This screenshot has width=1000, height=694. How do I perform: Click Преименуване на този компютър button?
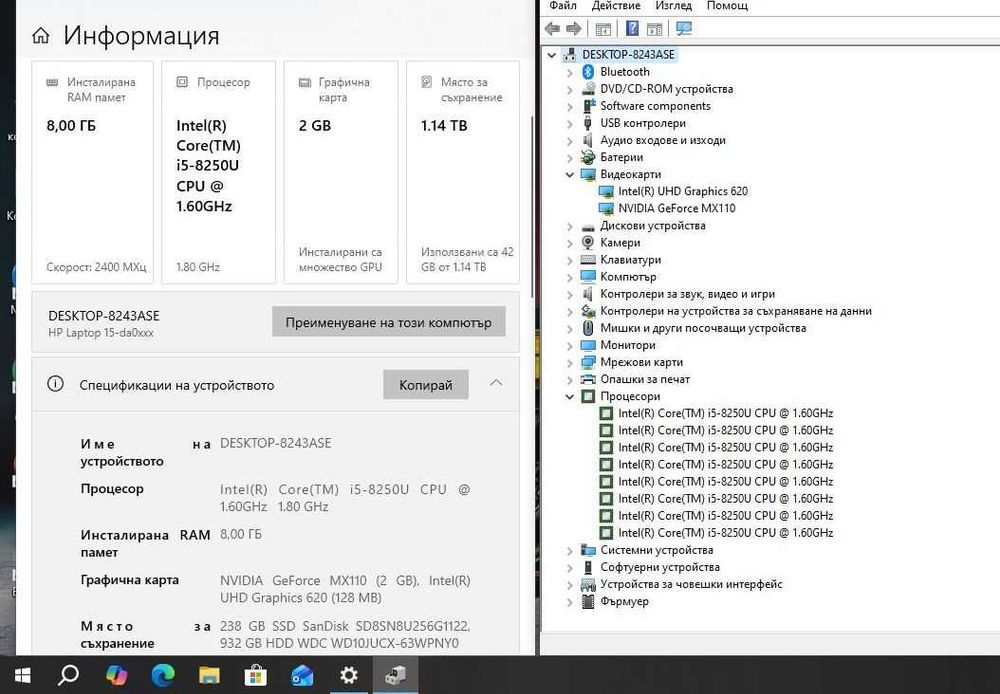(388, 321)
